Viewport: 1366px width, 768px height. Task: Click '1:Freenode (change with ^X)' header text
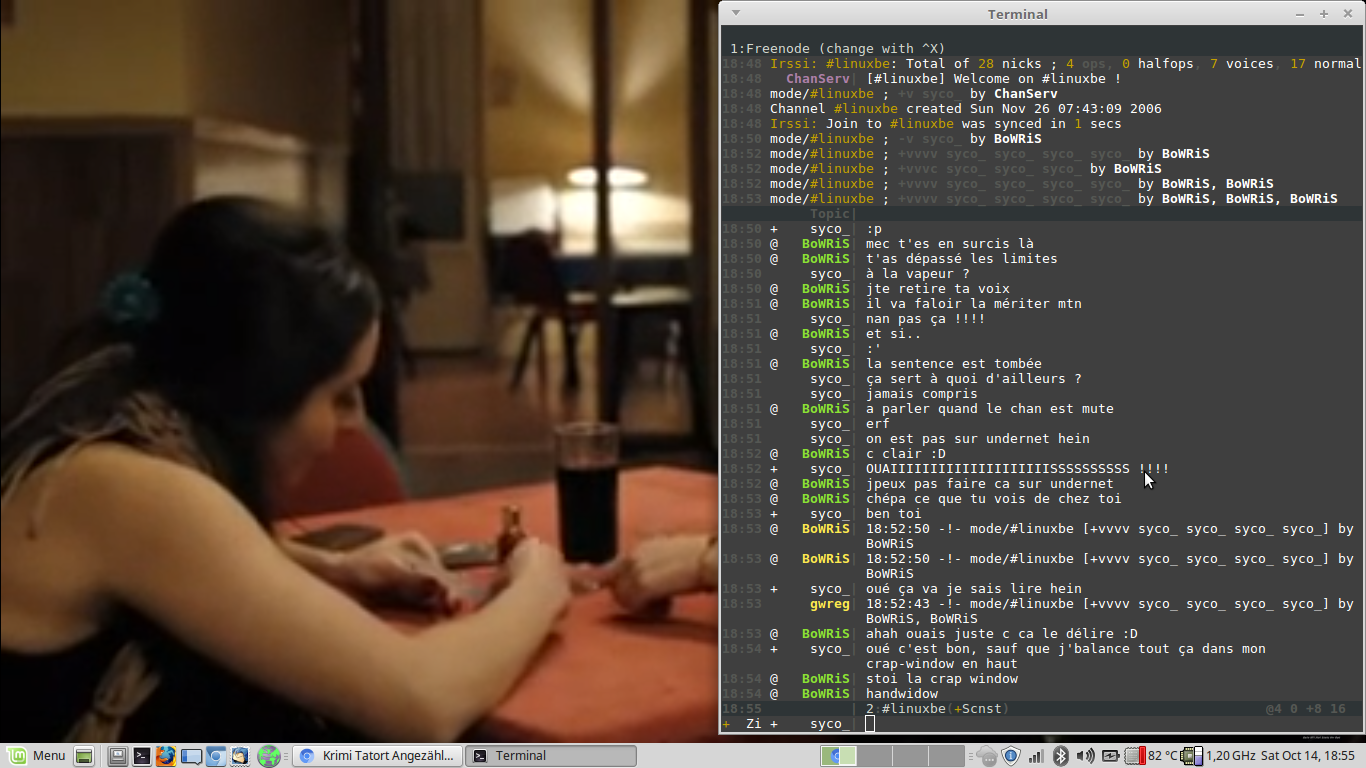[x=837, y=48]
